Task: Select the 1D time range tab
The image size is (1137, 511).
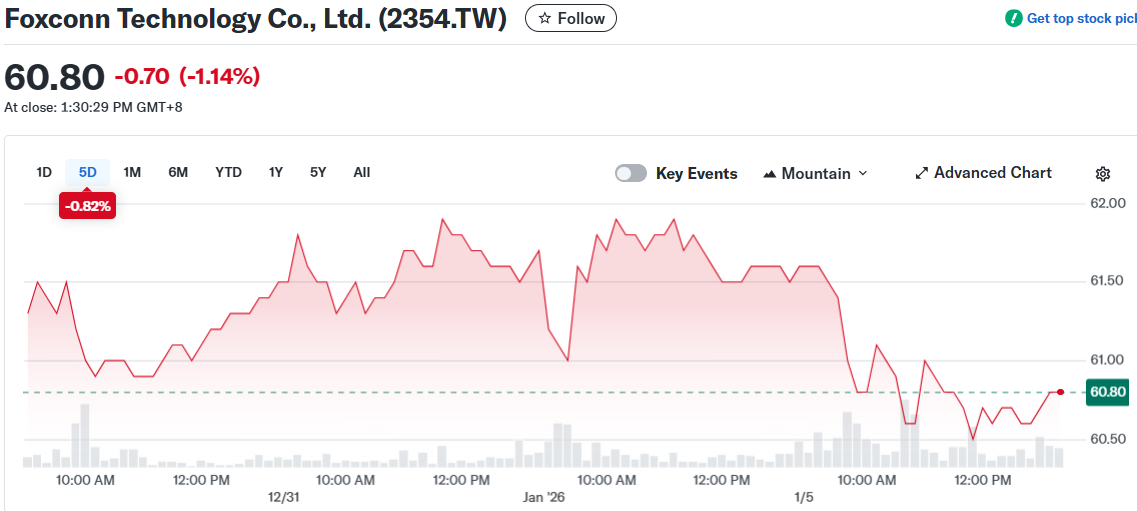Action: tap(44, 172)
